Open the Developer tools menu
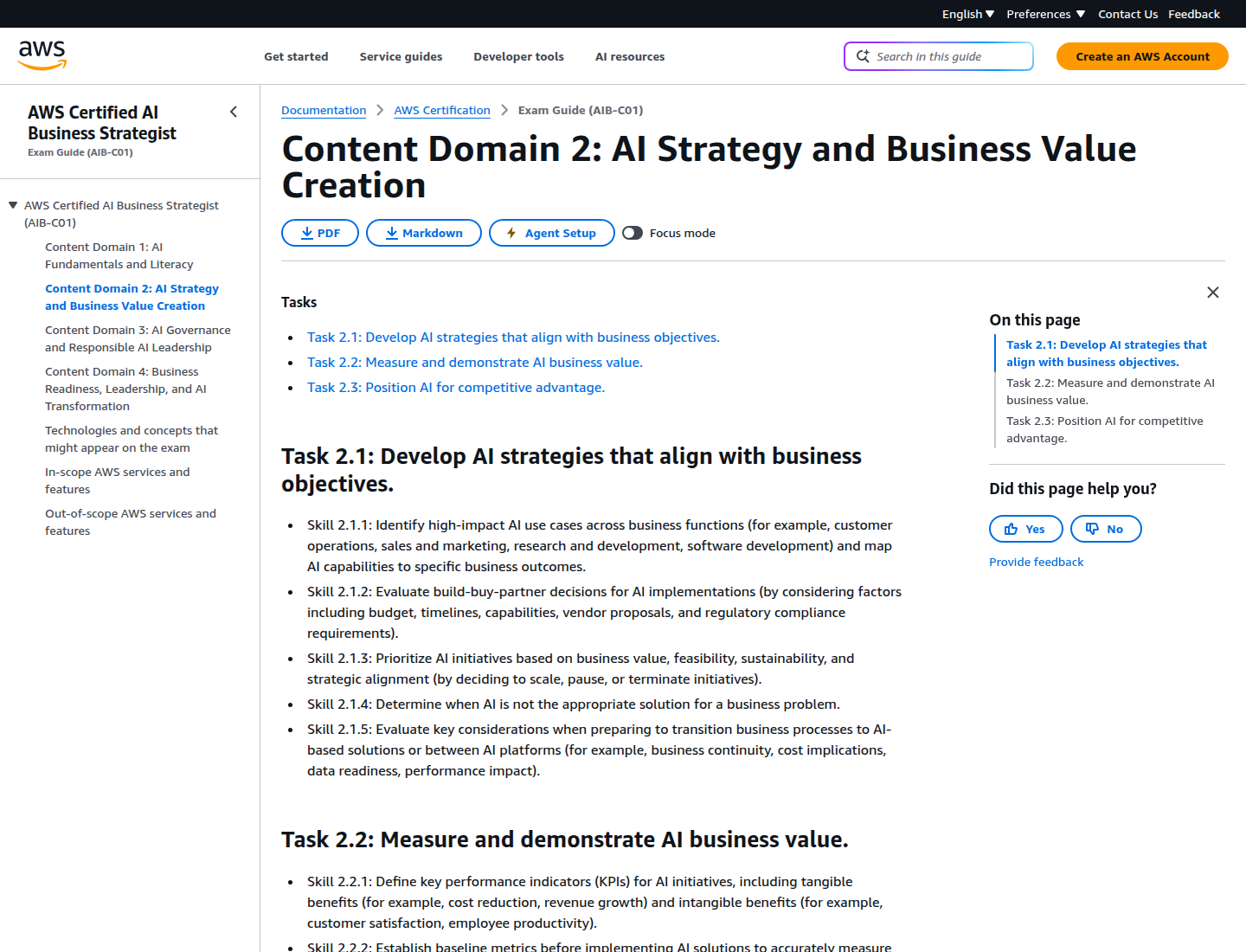 pyautogui.click(x=518, y=56)
